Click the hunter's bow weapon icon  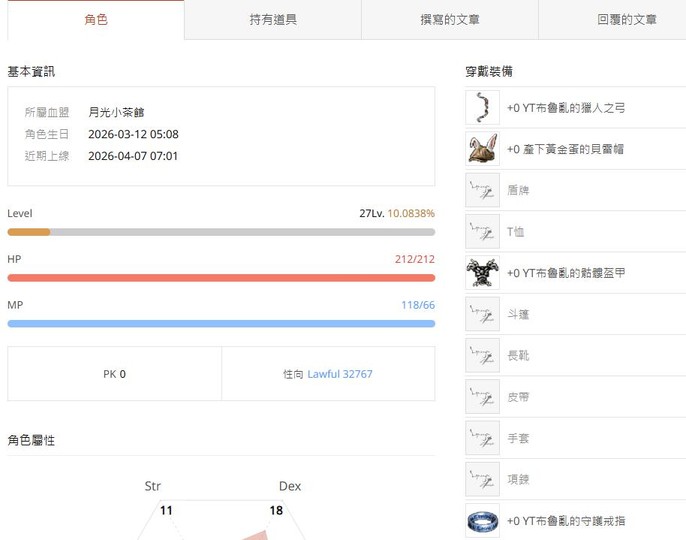[482, 107]
